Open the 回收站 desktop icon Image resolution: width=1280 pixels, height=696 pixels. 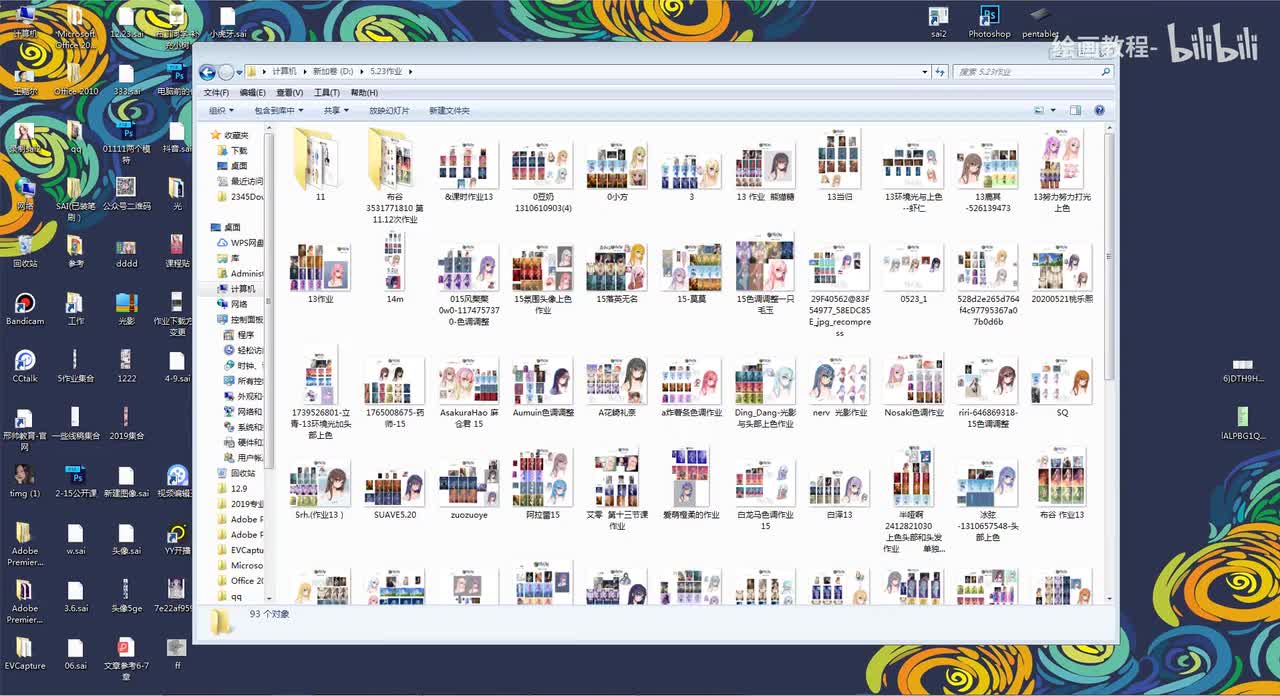click(25, 251)
